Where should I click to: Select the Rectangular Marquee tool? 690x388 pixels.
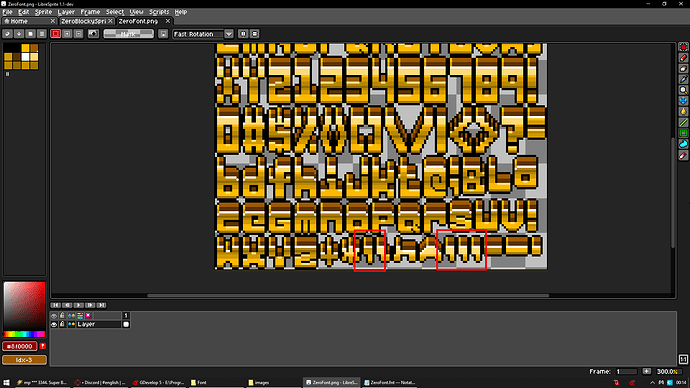(x=683, y=47)
